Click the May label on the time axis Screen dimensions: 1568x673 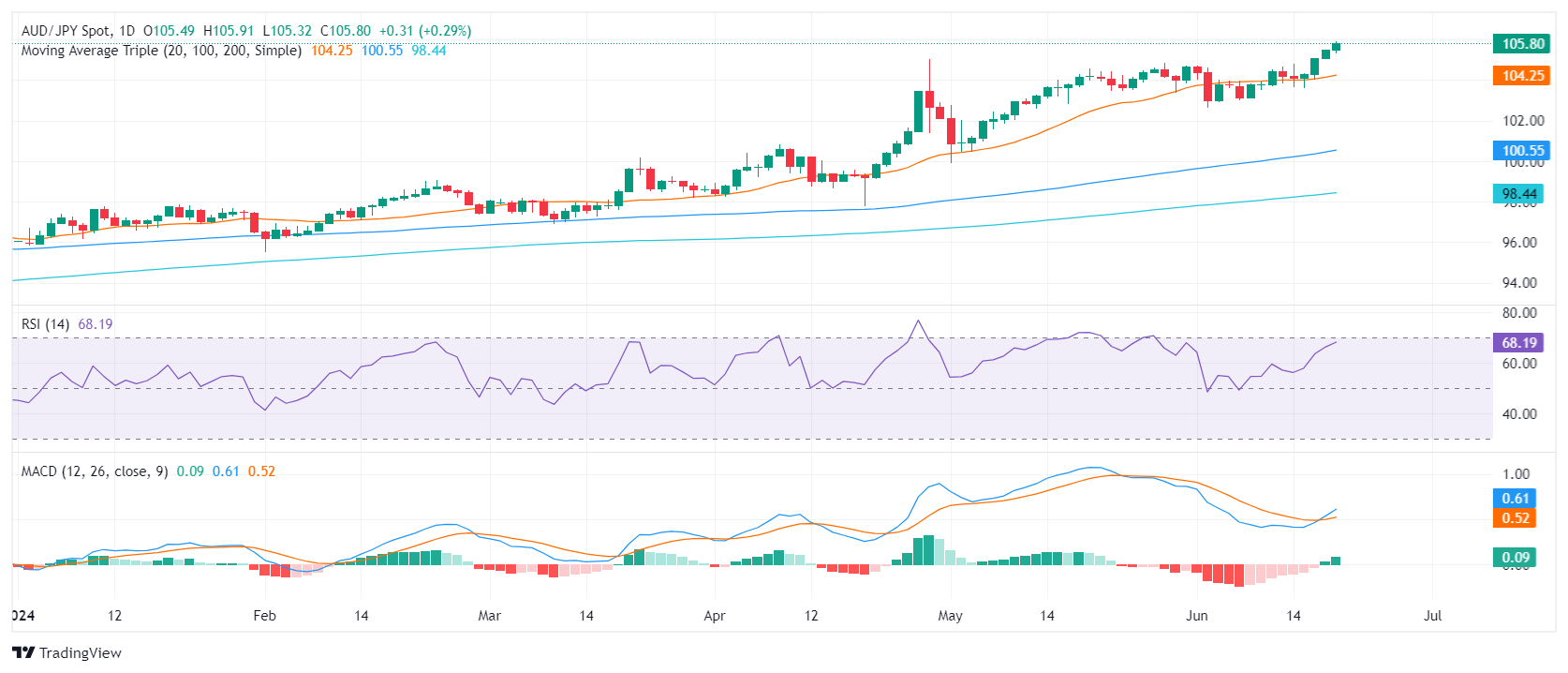point(950,616)
